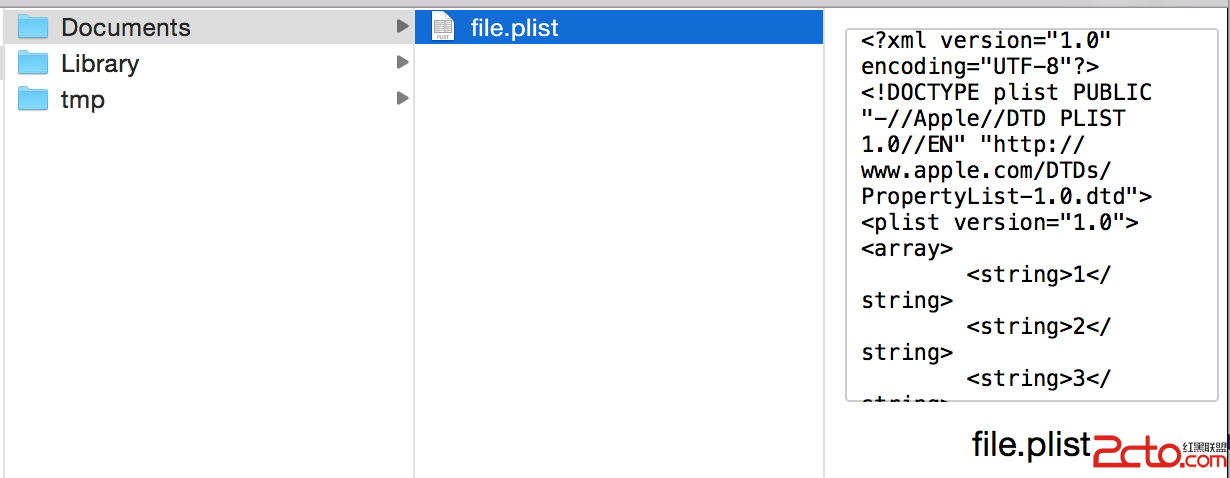Click the <array> tag in preview

coord(907,248)
